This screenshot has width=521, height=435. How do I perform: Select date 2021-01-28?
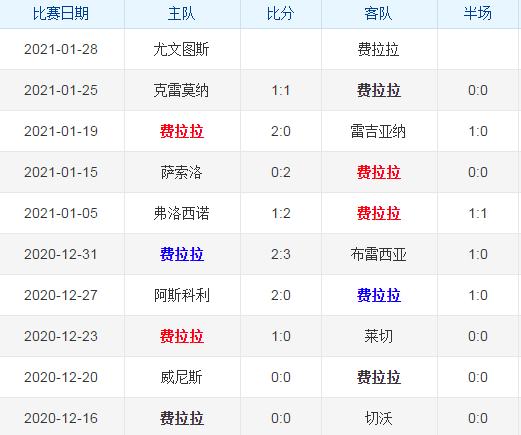coord(61,49)
